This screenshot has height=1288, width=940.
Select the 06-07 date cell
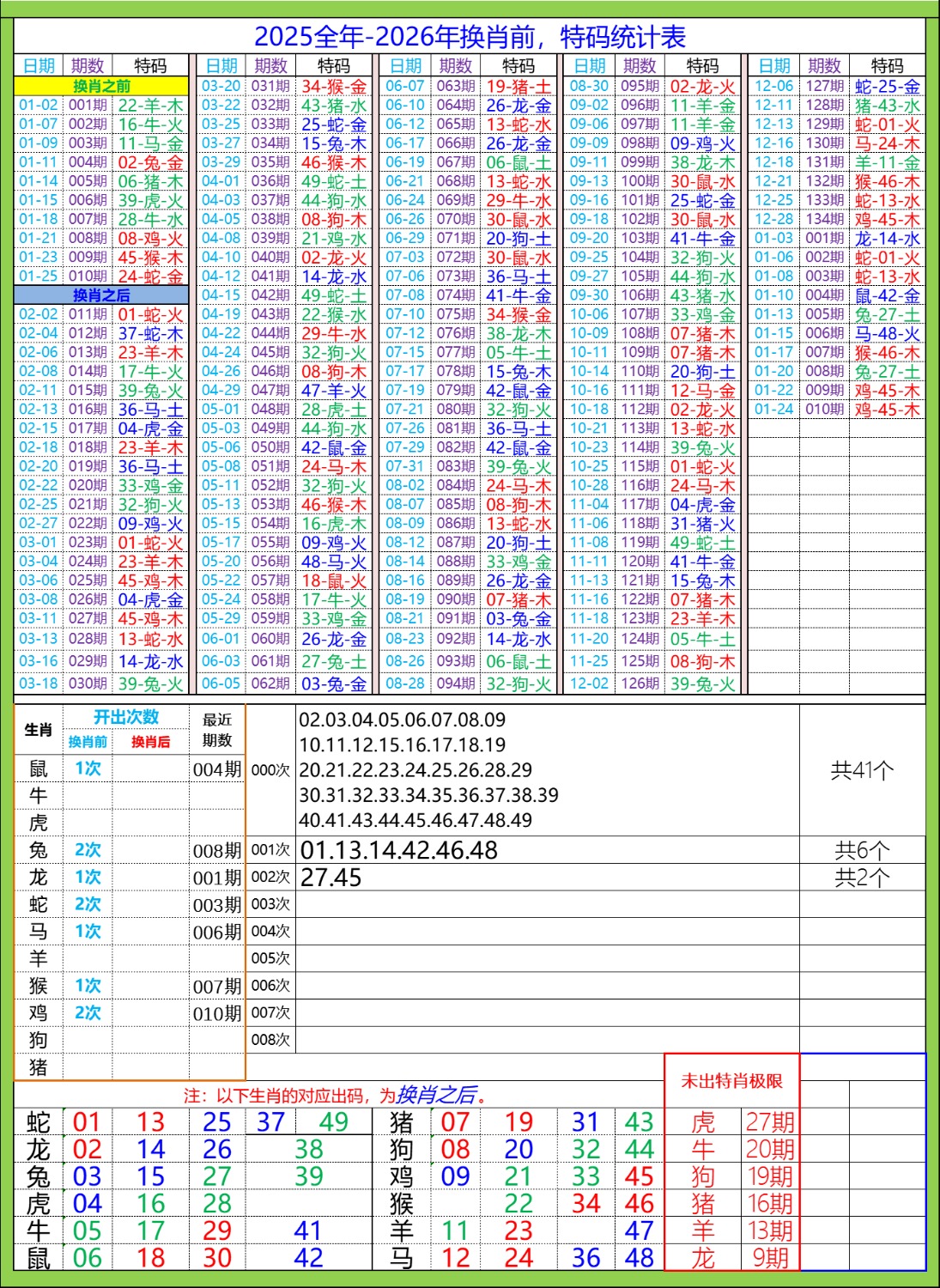tap(405, 86)
